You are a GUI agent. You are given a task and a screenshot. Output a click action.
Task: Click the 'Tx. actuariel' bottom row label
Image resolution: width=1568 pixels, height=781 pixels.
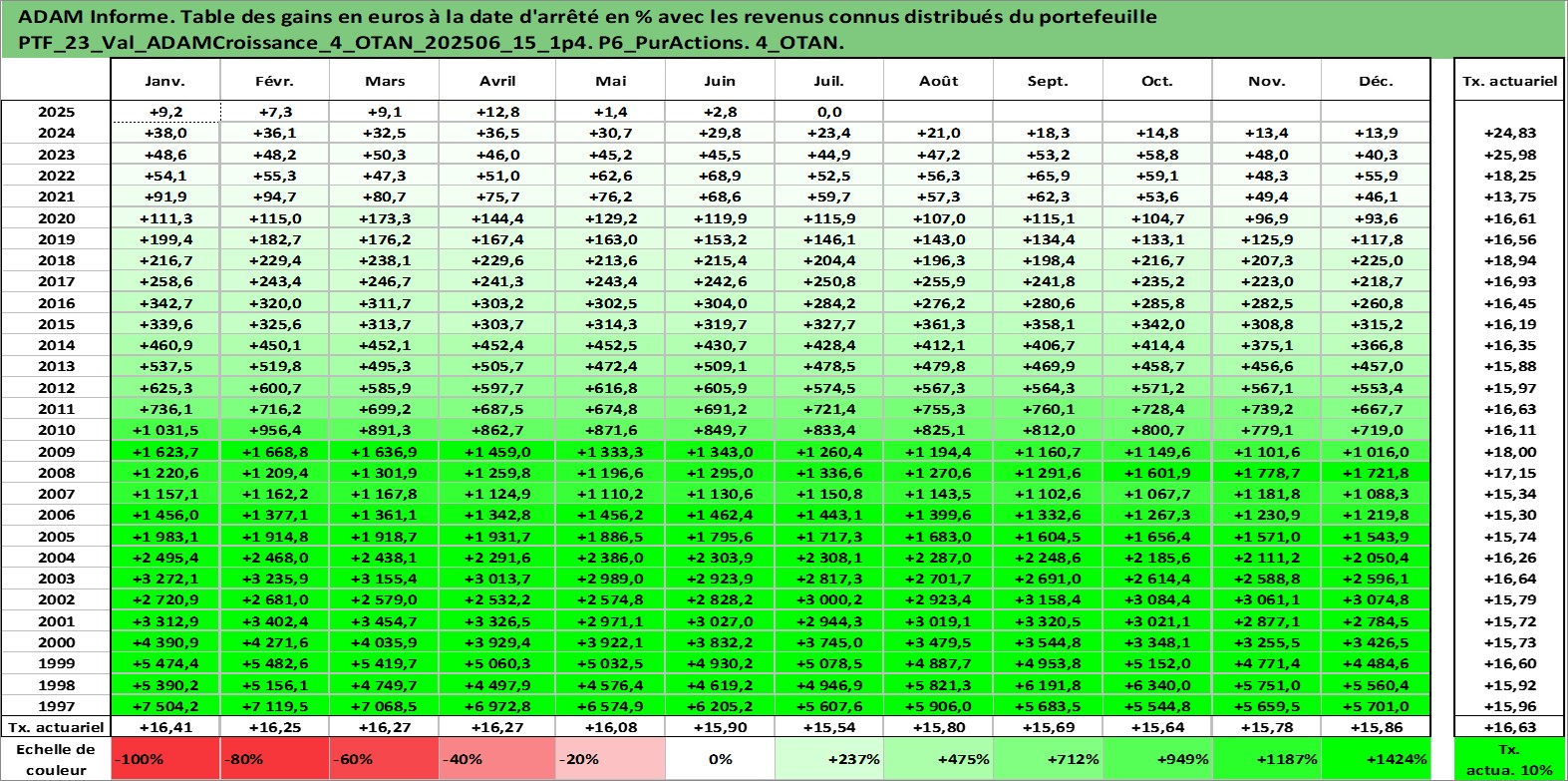[56, 727]
